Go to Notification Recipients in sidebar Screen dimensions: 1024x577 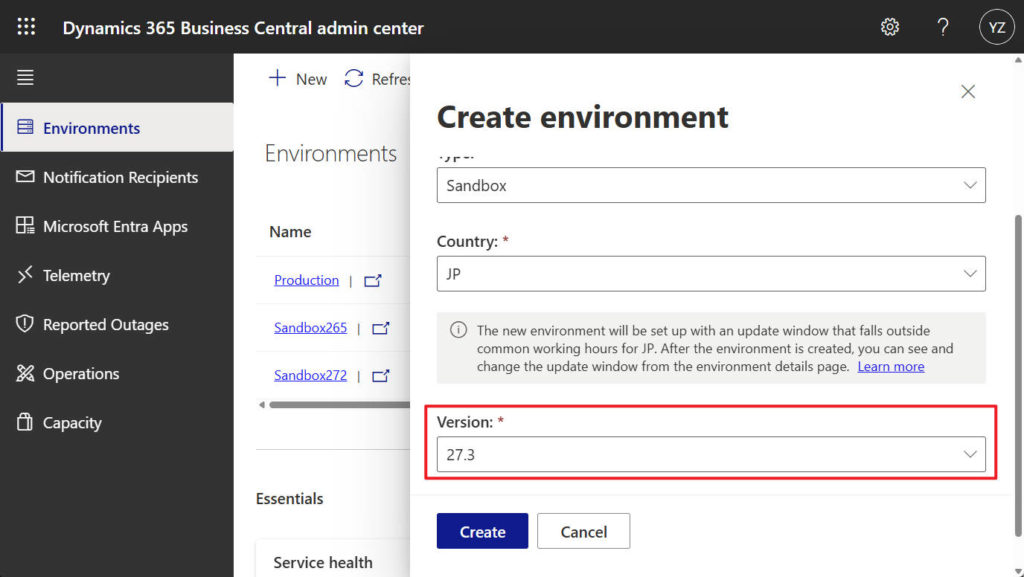pyautogui.click(x=120, y=177)
